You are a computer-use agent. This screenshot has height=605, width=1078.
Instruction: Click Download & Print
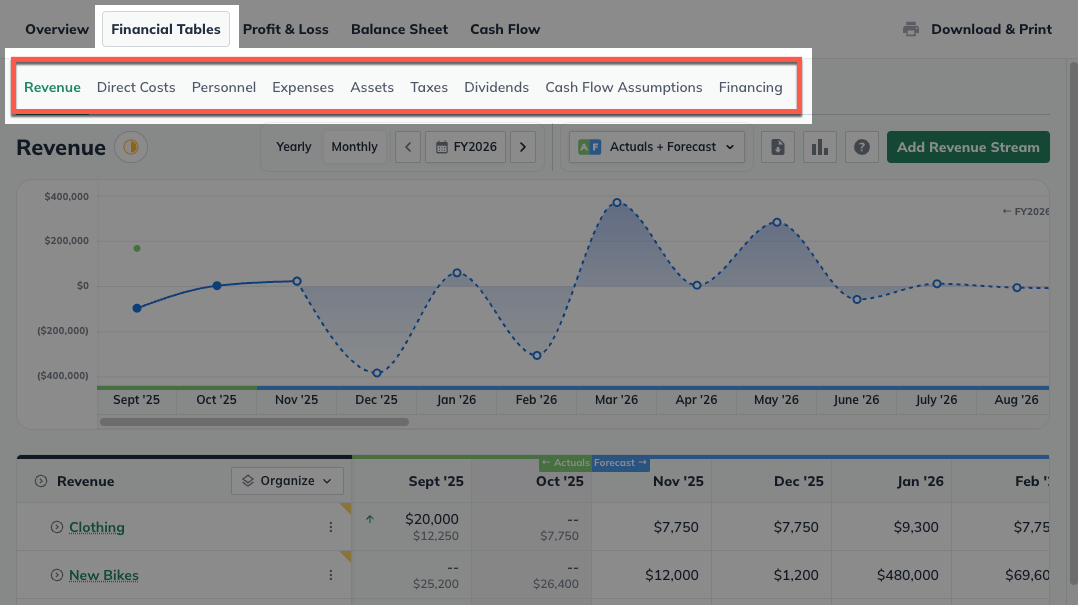click(977, 29)
